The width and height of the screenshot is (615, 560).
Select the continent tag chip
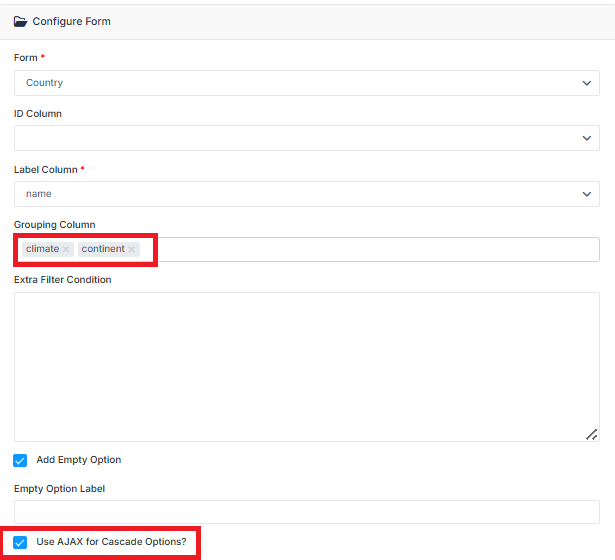coord(103,249)
